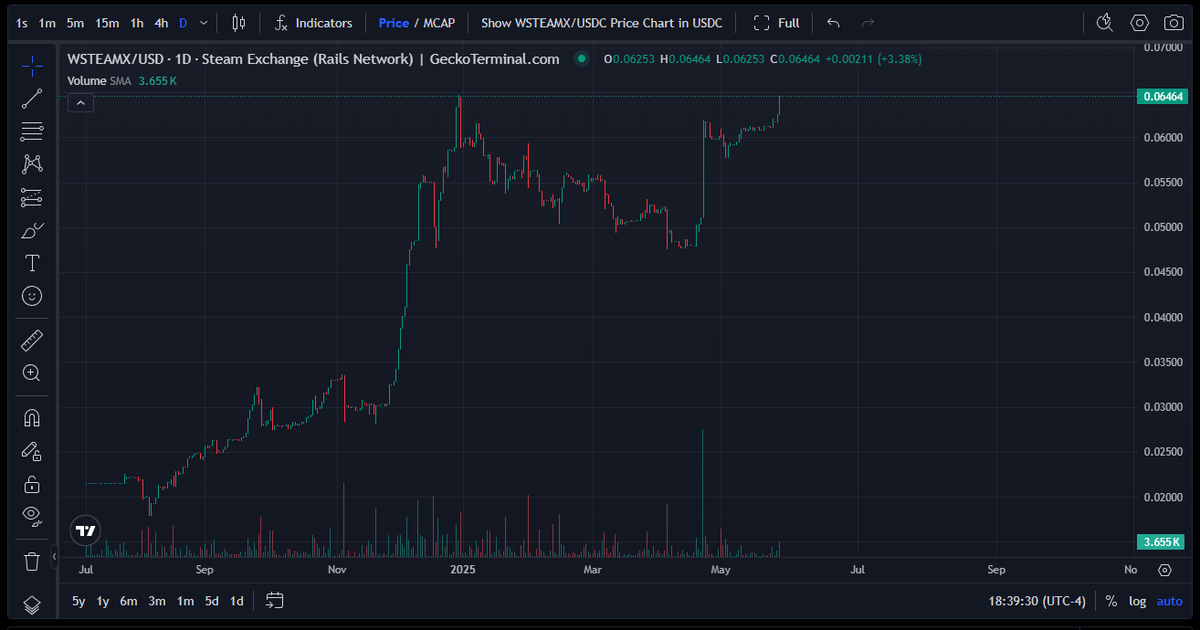This screenshot has width=1200, height=630.
Task: Take a chart snapshot with camera
Action: (1173, 23)
